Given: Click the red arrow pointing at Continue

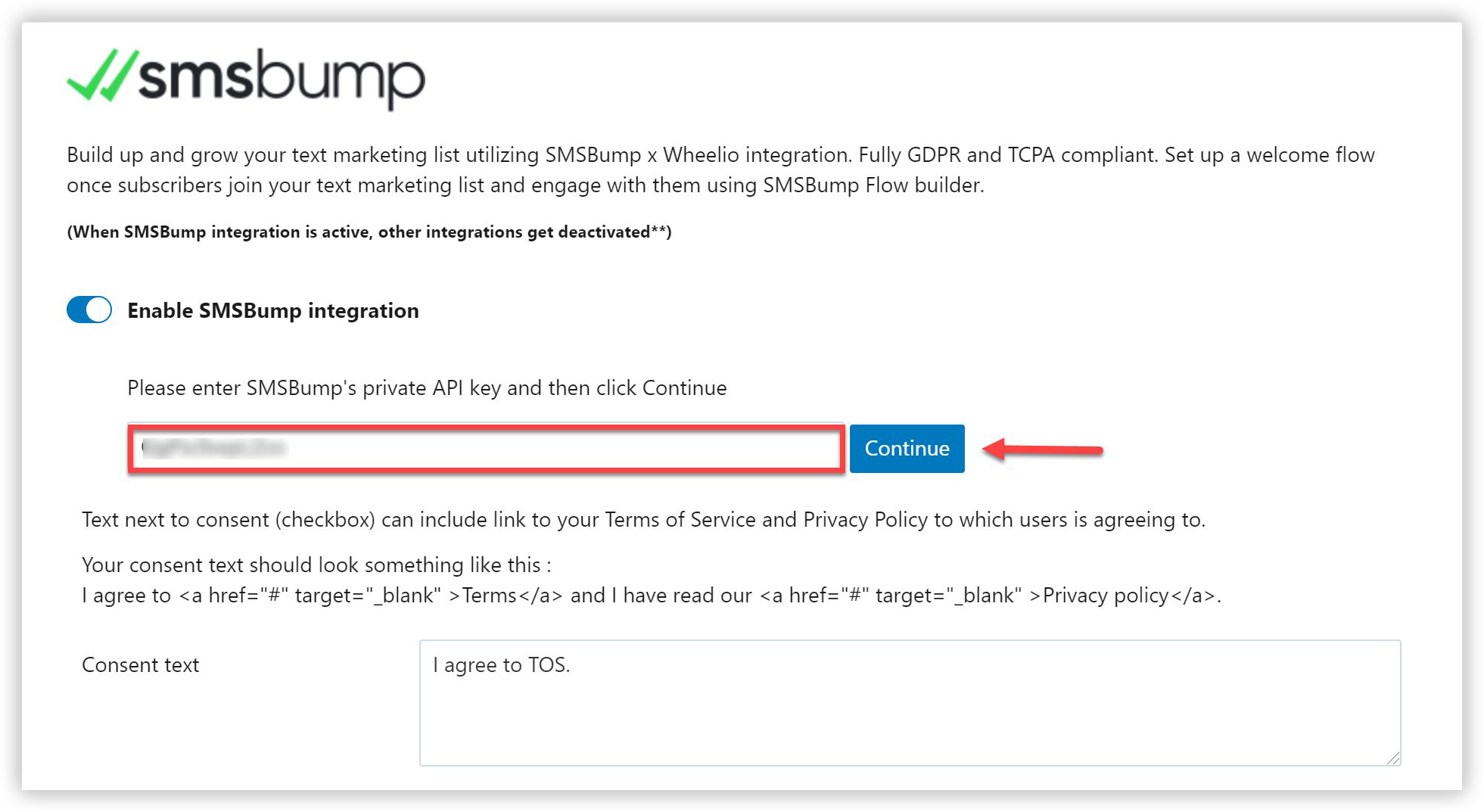Looking at the screenshot, I should point(1042,450).
